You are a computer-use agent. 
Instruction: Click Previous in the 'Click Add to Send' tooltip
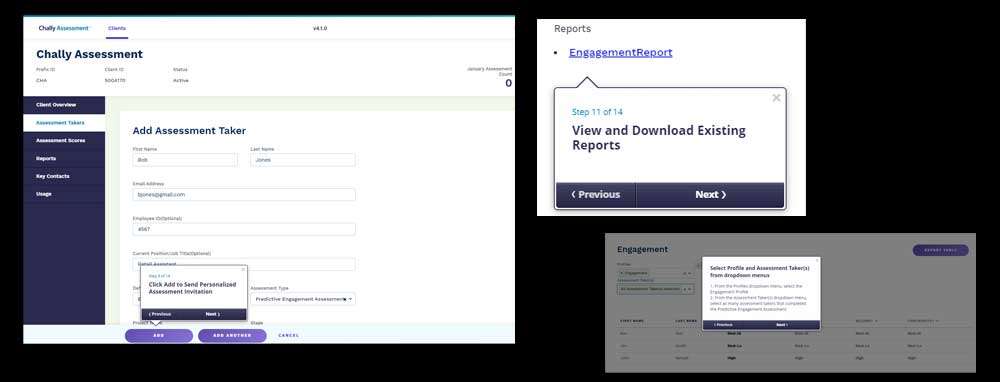point(160,314)
